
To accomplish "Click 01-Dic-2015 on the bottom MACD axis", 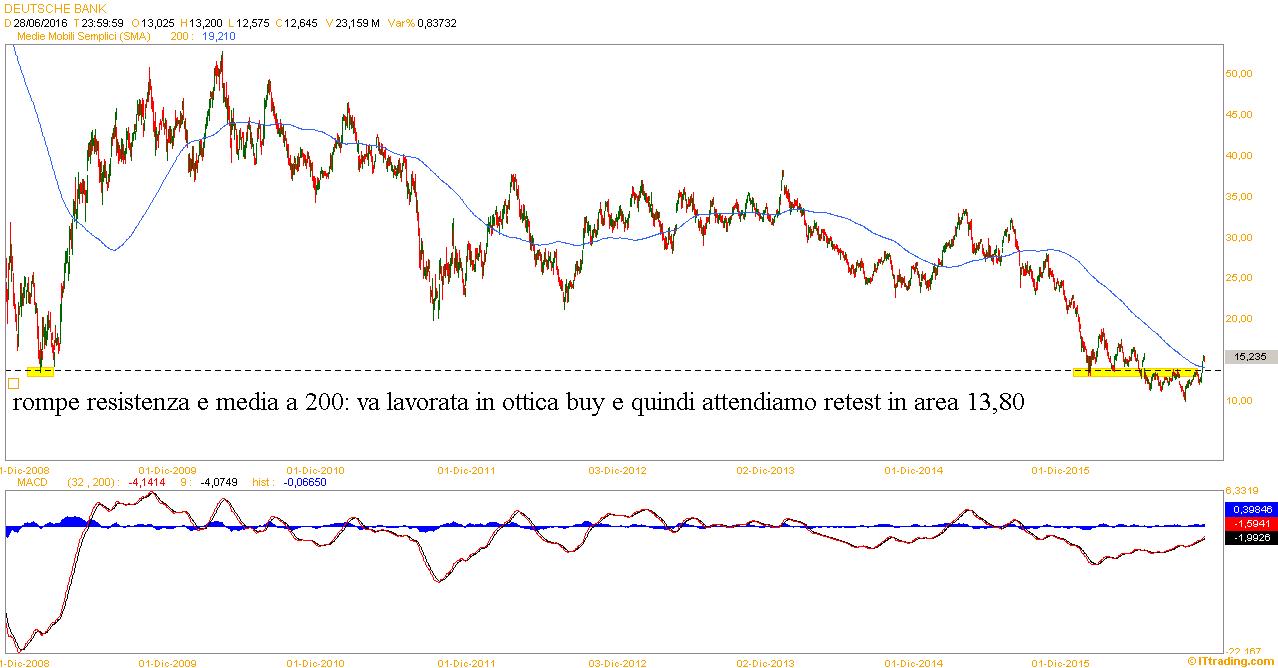I will [1061, 662].
